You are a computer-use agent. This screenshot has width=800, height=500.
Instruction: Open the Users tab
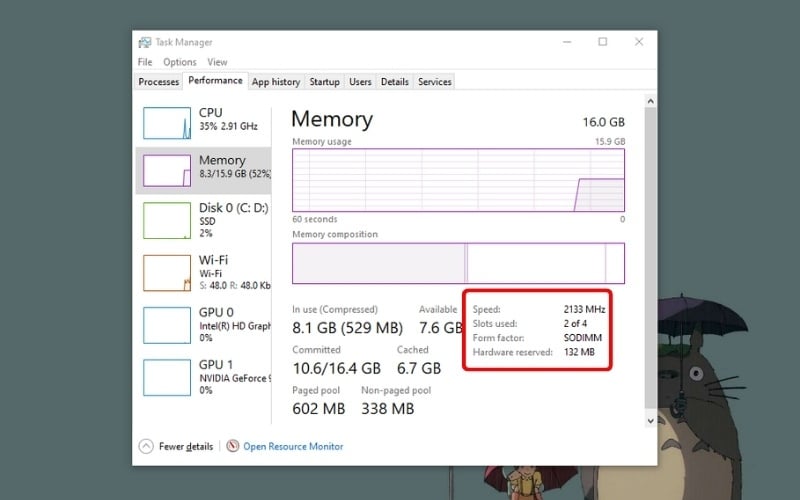click(360, 82)
